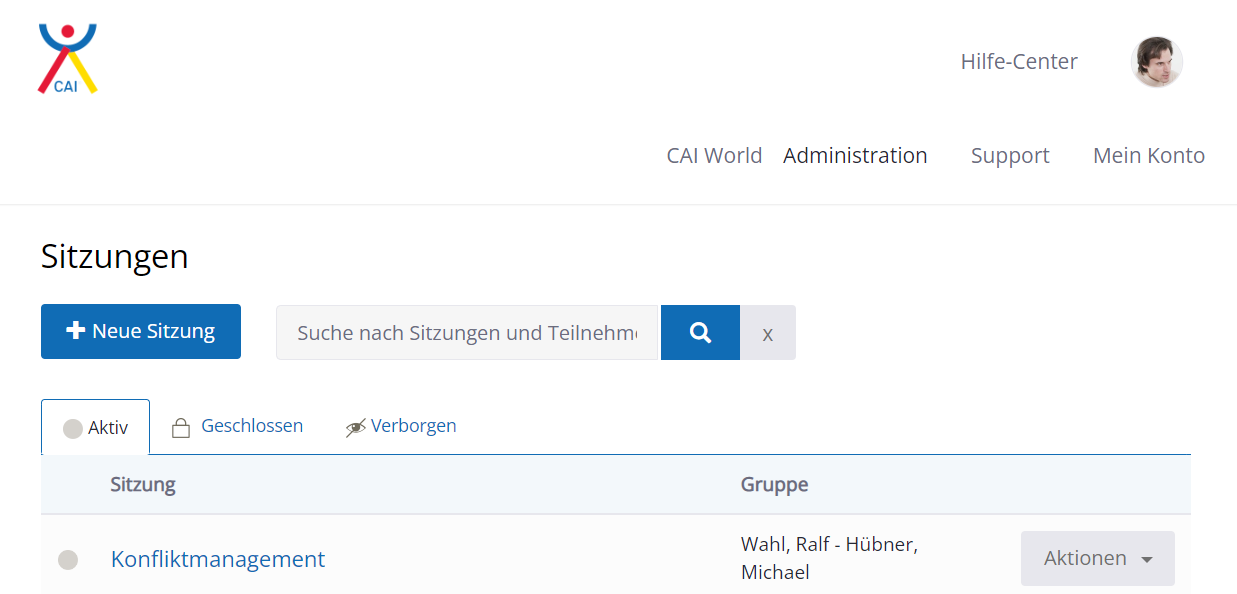Focus the session search field

[467, 332]
